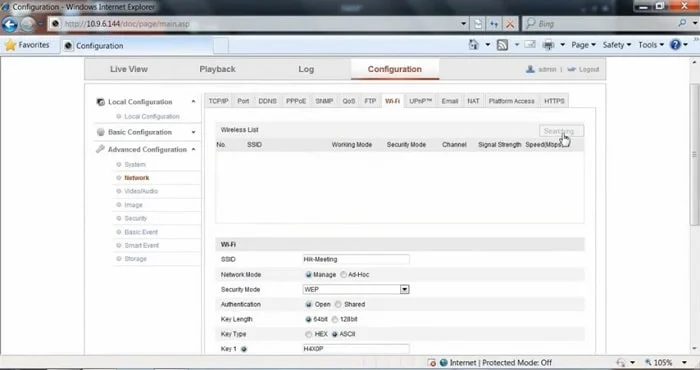
Task: Open System under Advanced Configuration
Action: coord(135,164)
